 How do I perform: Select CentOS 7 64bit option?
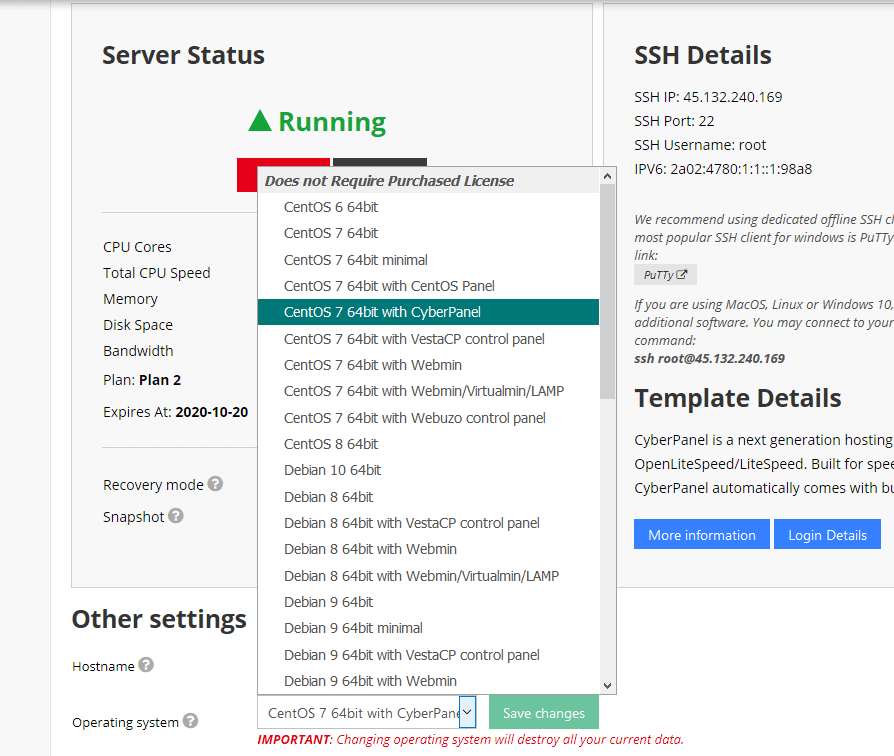click(428, 233)
